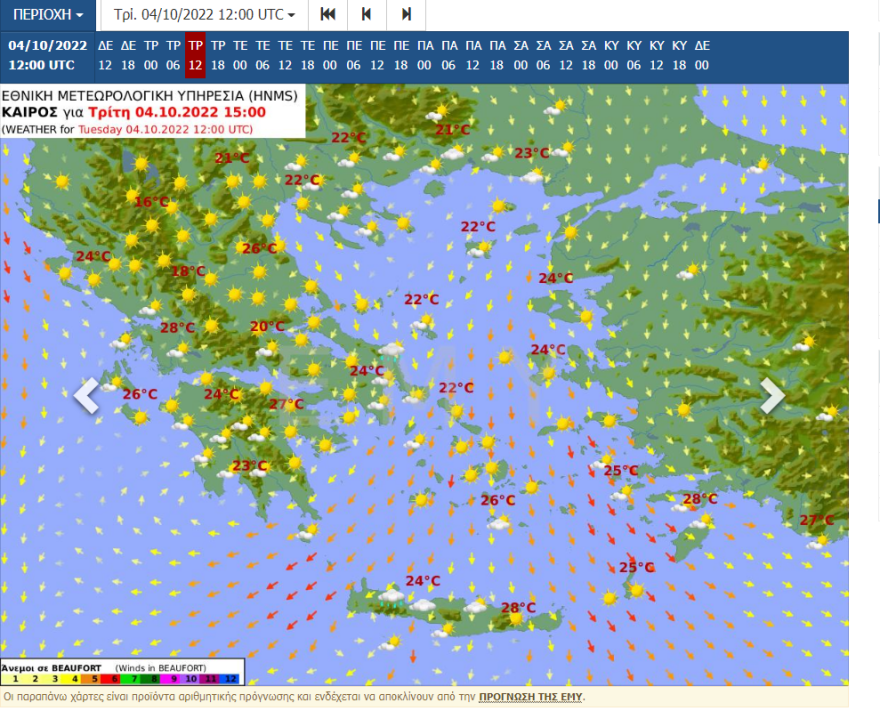Open the ΠΡΟΓΝΩΣΗ ΤΗΣ ΕΜΥ link
The image size is (880, 711).
coord(530,697)
